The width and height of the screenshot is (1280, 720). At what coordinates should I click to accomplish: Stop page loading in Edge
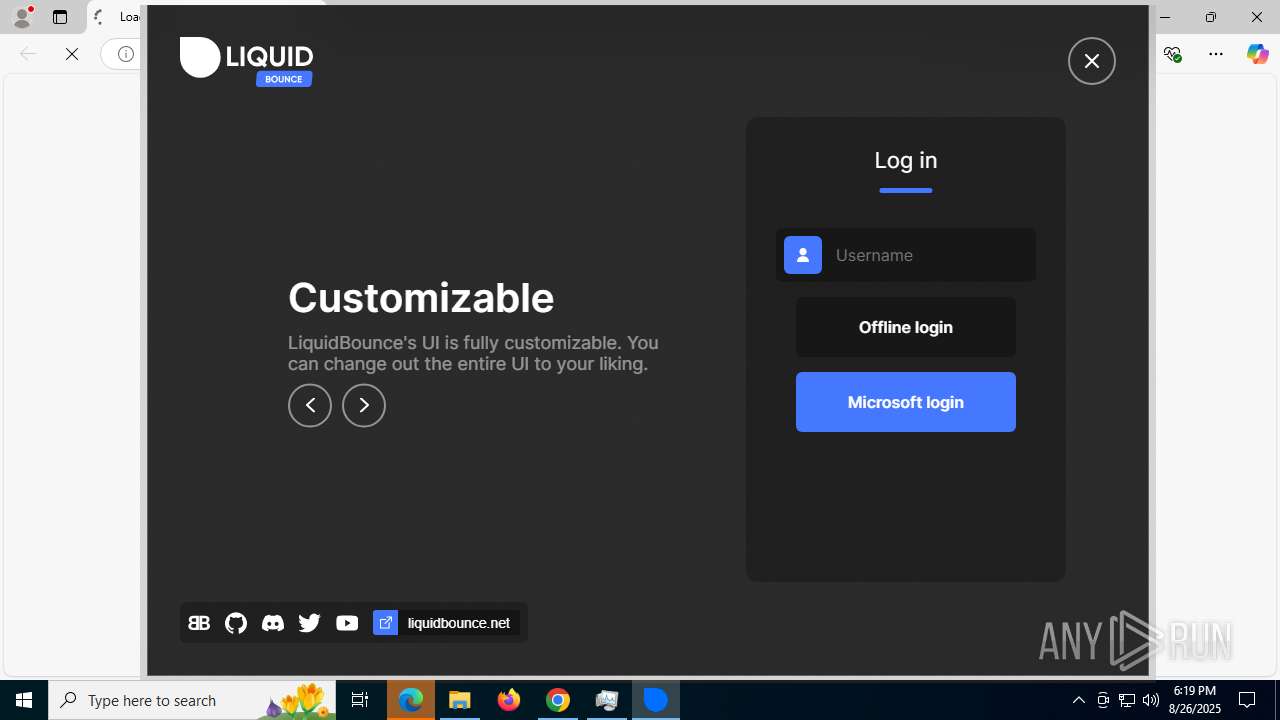coord(72,54)
